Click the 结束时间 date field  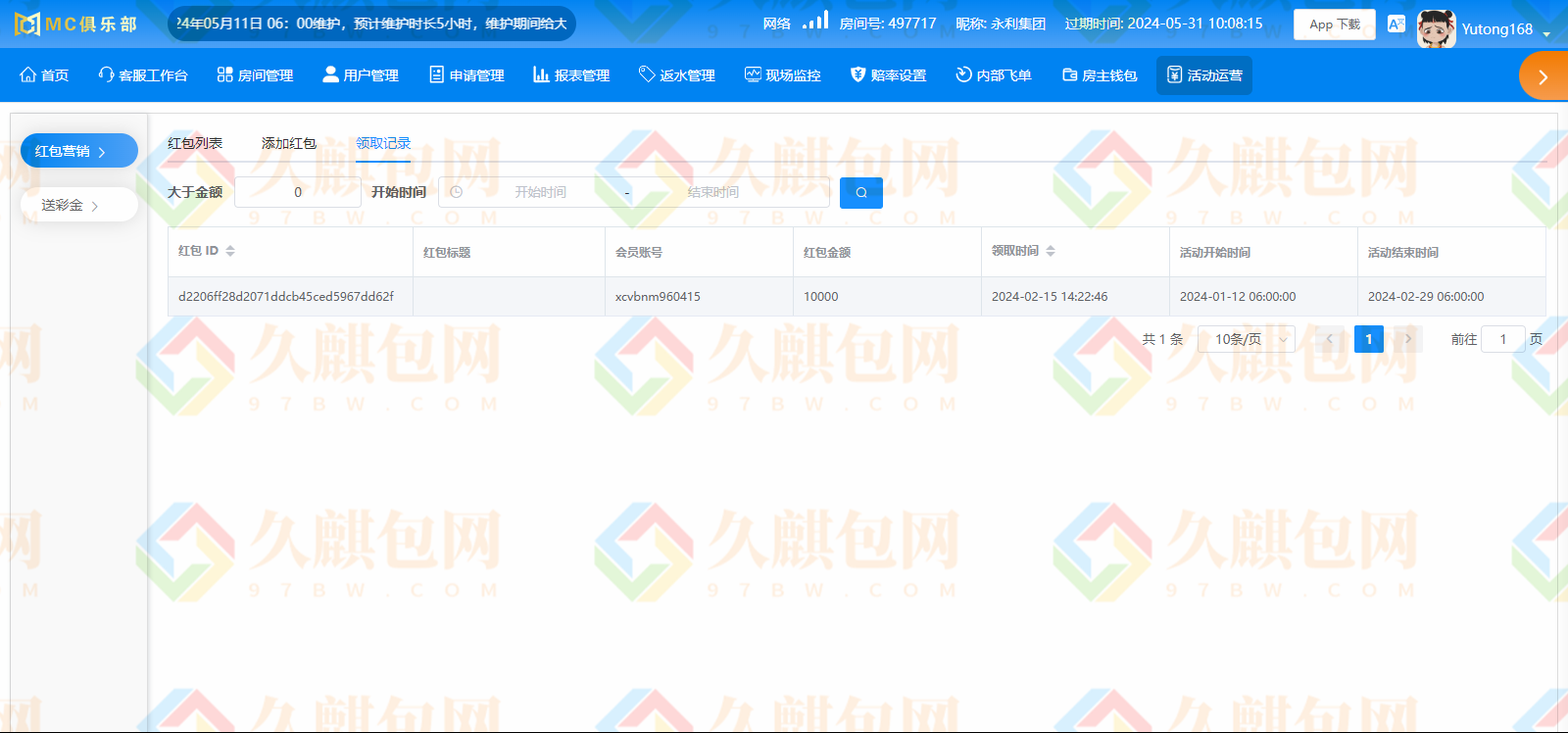click(713, 192)
